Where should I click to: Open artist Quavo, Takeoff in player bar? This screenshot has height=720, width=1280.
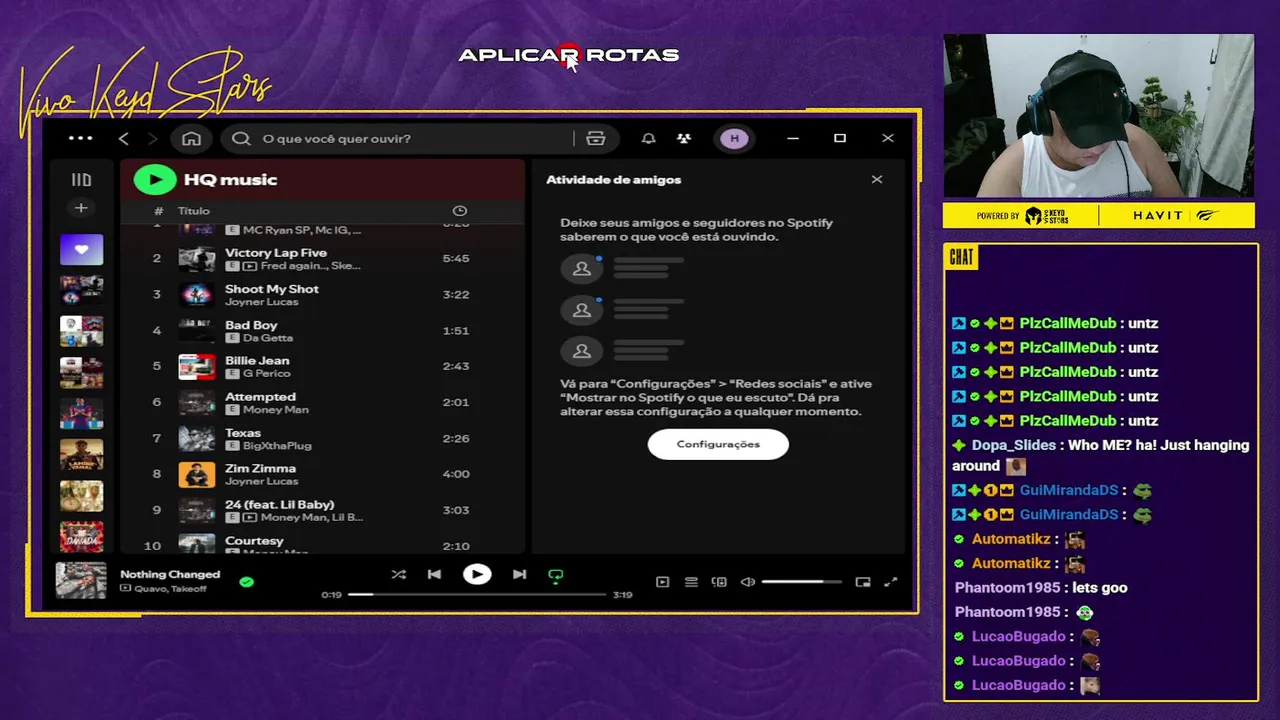click(x=168, y=588)
